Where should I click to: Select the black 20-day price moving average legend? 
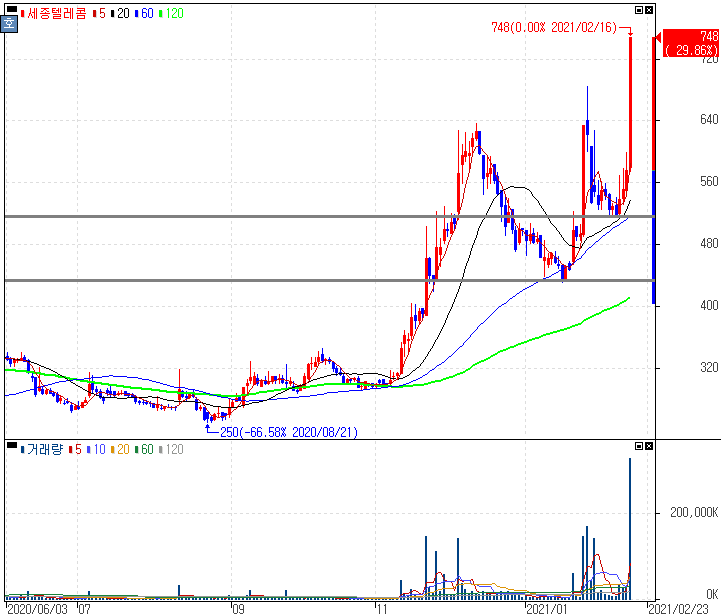pyautogui.click(x=120, y=13)
